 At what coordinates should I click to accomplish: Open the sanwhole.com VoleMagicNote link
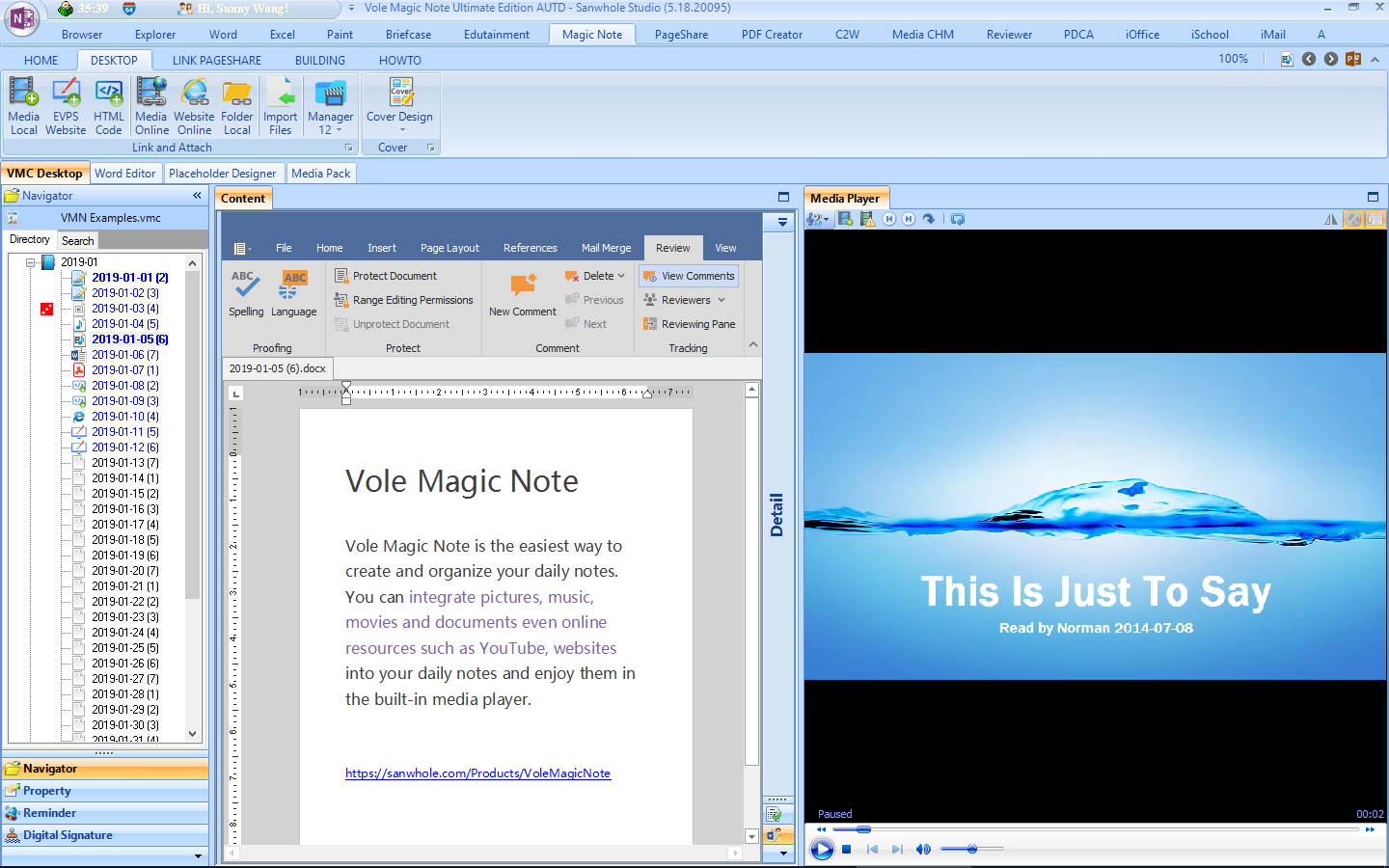coord(477,773)
